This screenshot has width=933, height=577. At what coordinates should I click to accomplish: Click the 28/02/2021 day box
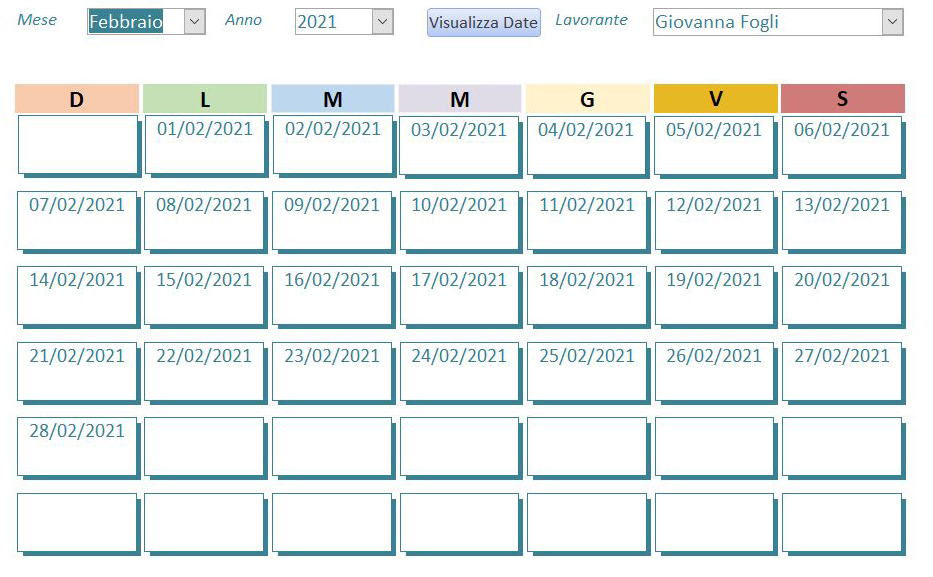[x=77, y=445]
